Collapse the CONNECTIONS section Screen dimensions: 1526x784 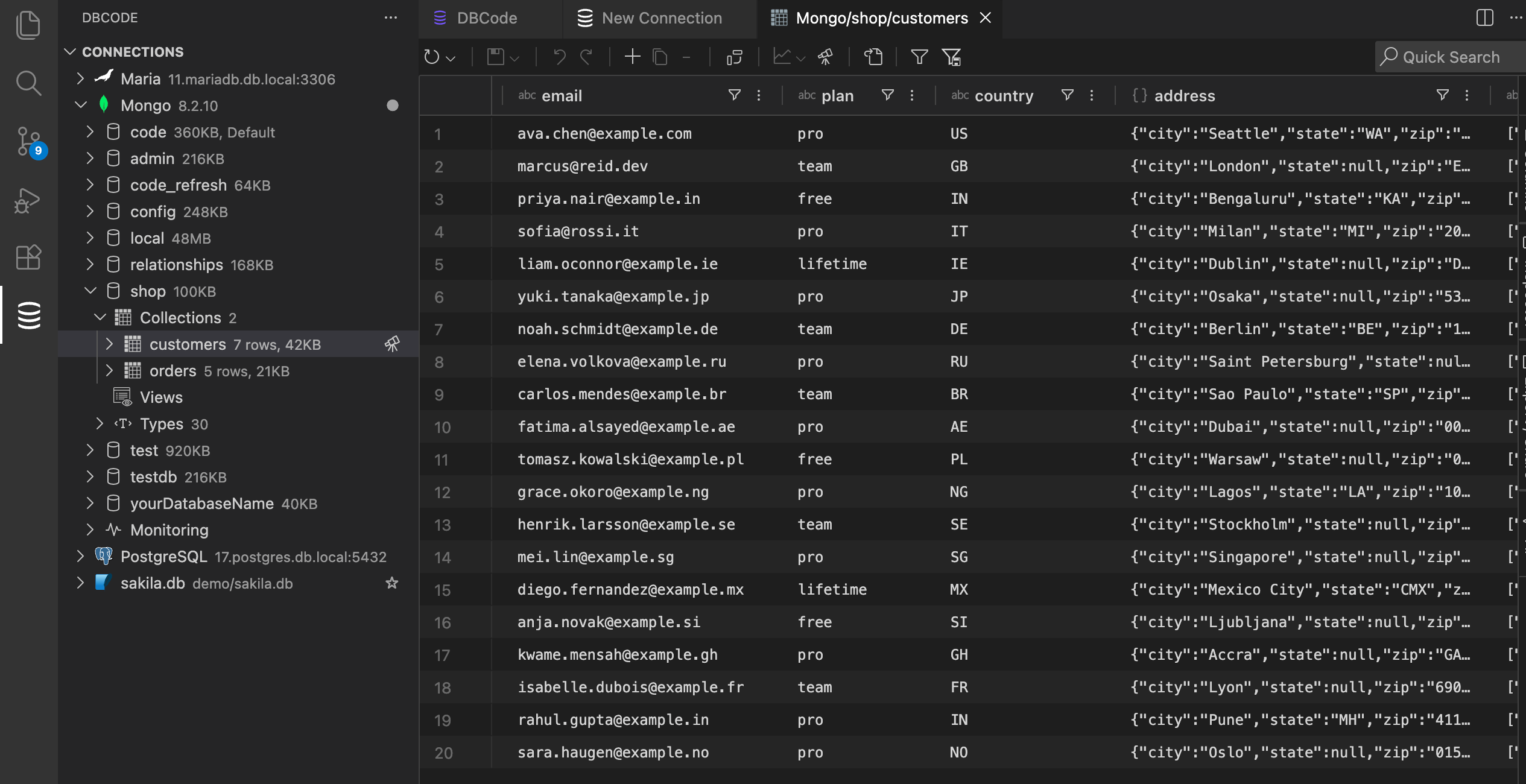click(x=70, y=52)
